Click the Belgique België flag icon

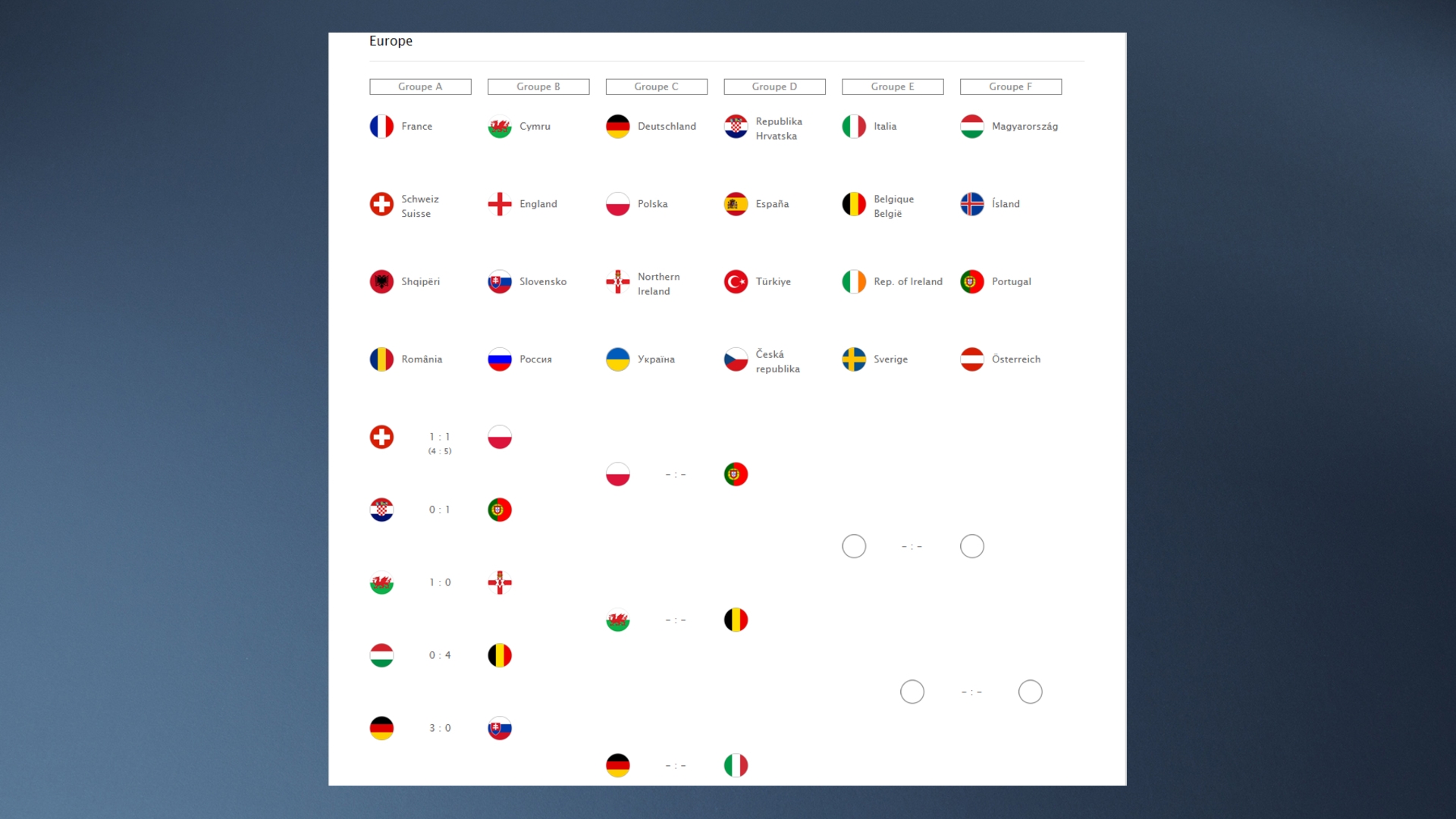[854, 203]
